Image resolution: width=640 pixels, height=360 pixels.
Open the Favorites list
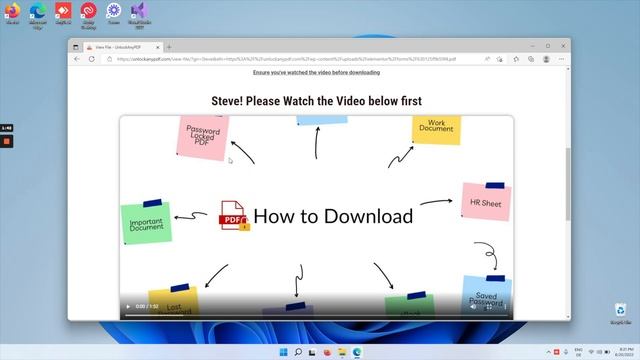tap(516, 59)
